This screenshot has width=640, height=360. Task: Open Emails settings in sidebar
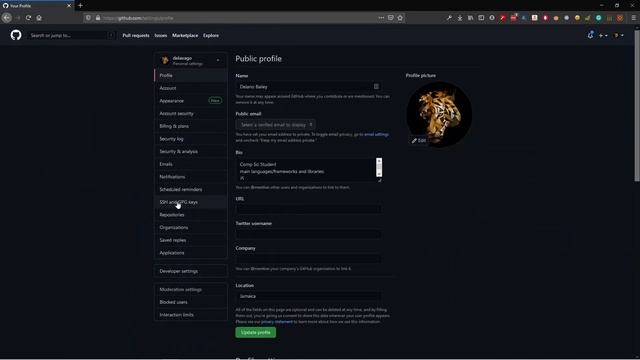point(191,164)
